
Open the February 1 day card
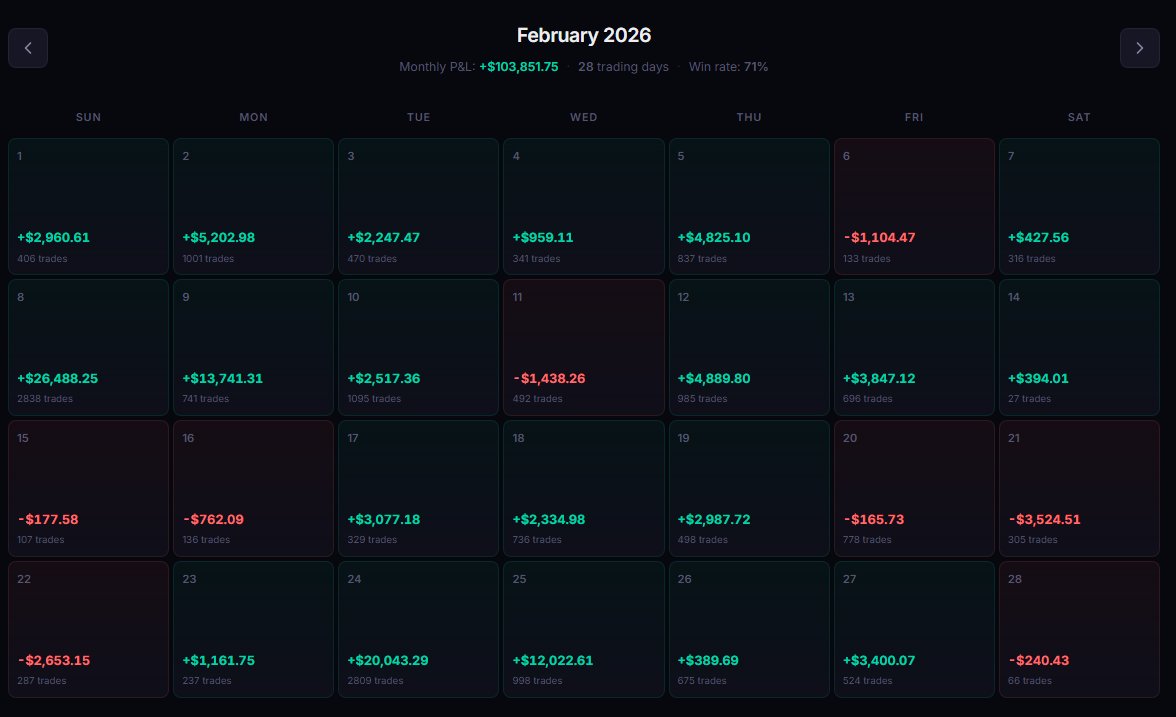click(x=88, y=206)
